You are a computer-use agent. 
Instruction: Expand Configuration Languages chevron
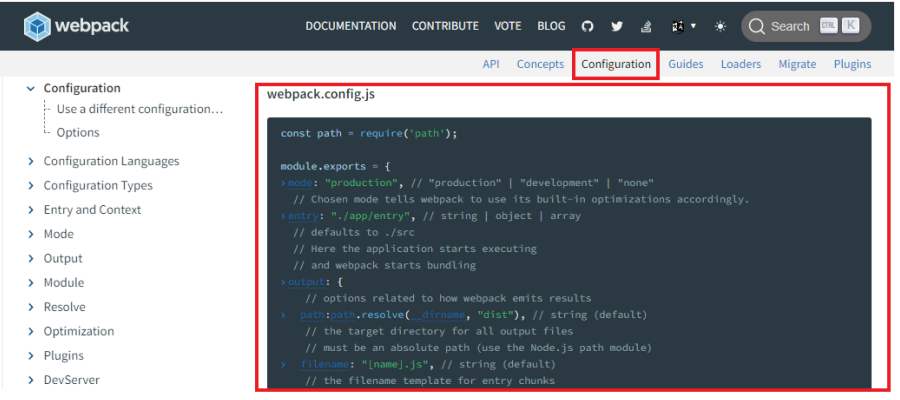[31, 161]
